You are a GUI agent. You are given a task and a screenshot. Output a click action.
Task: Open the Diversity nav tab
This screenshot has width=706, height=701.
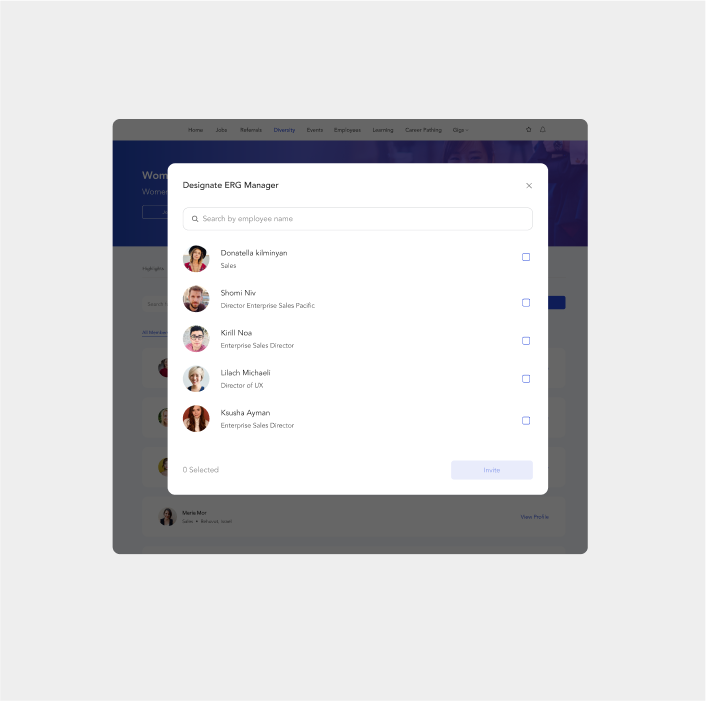[284, 130]
